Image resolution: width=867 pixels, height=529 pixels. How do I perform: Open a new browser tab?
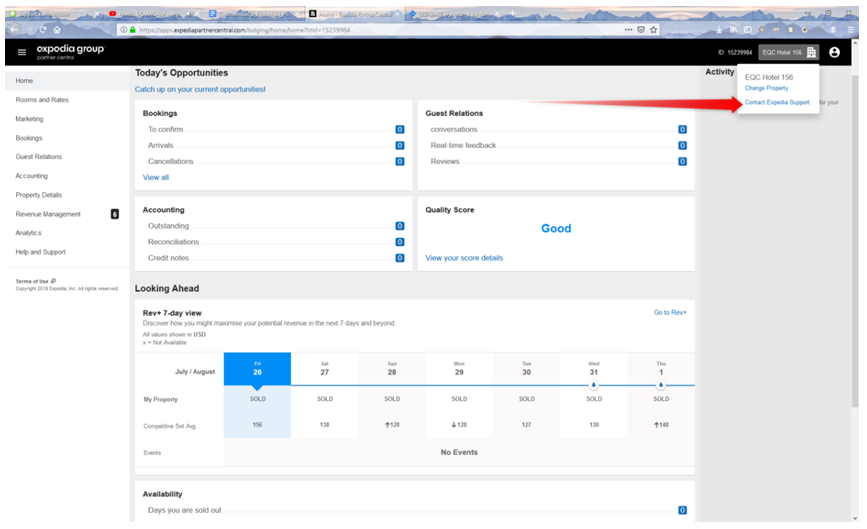point(512,13)
